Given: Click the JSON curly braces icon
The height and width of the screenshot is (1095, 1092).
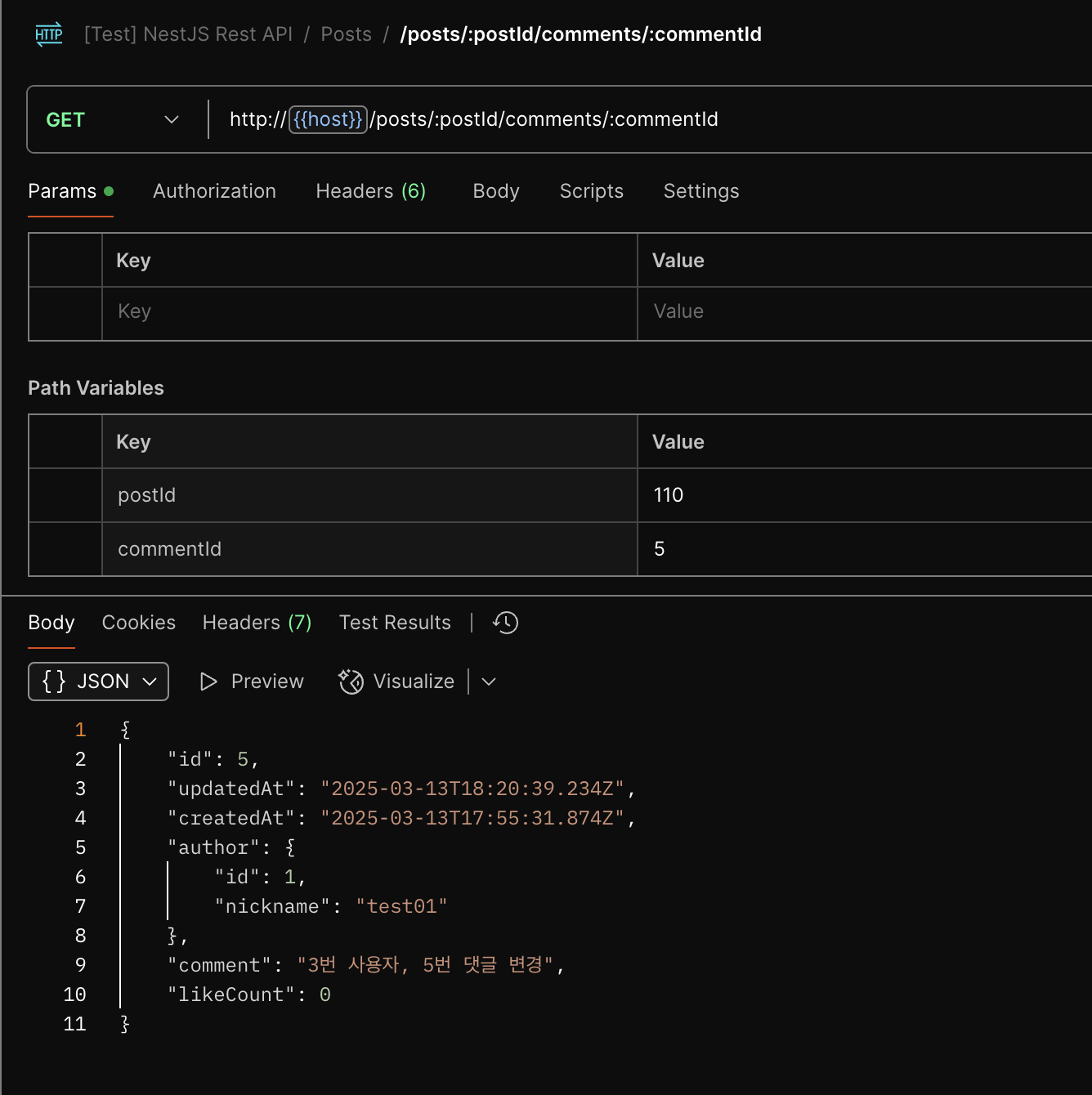Looking at the screenshot, I should click(x=54, y=682).
